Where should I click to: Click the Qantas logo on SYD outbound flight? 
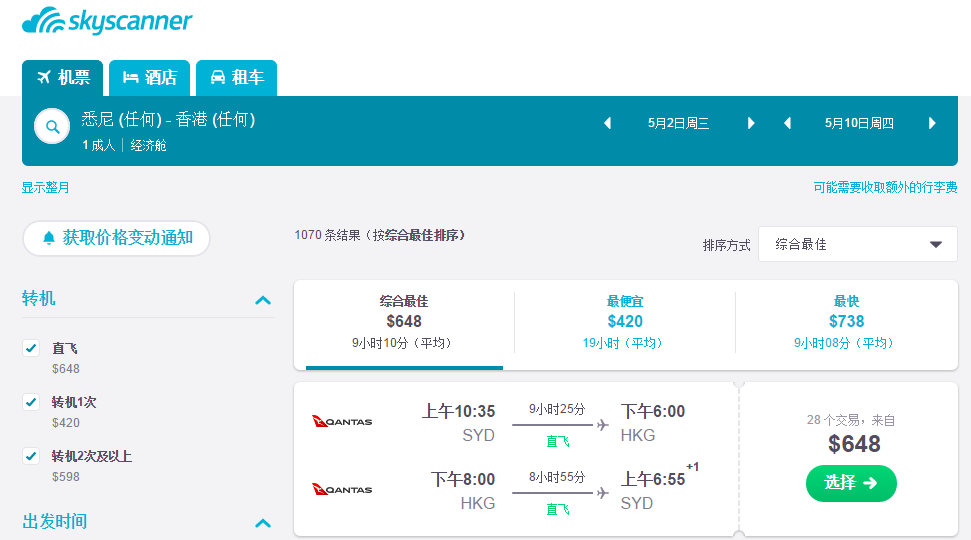pos(342,422)
